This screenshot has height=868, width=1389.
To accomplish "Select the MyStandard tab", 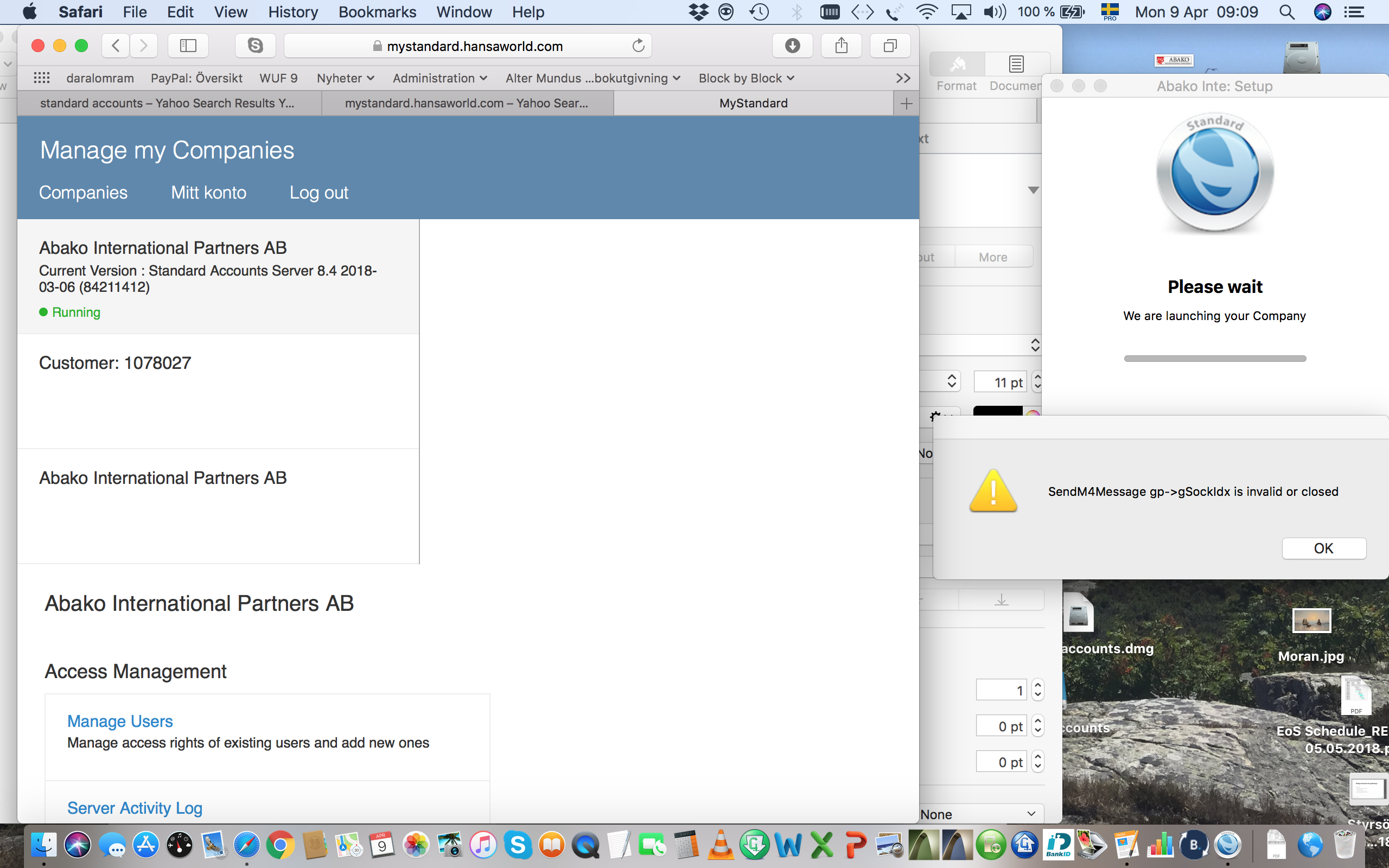I will (x=754, y=103).
